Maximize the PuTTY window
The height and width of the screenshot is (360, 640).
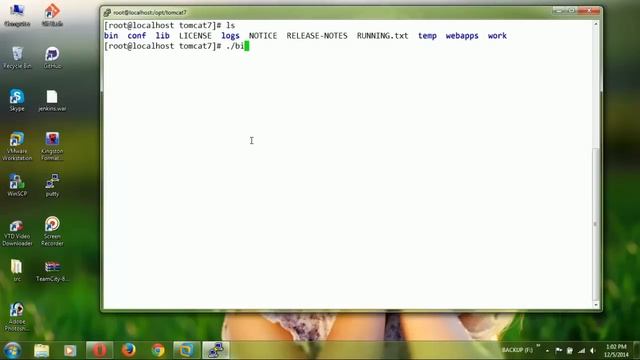click(x=571, y=11)
